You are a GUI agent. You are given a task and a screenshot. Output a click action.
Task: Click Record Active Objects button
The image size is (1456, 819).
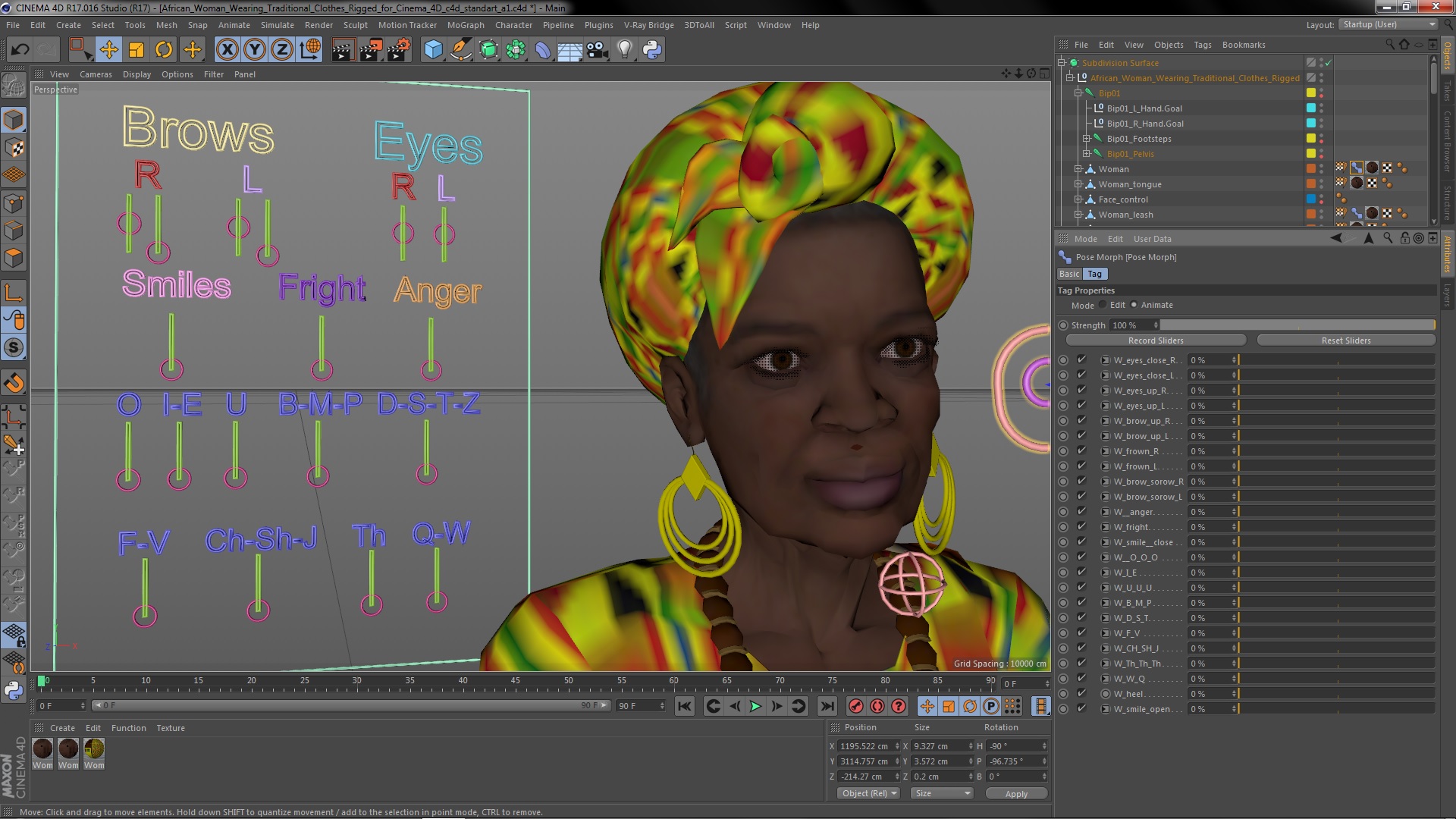click(x=856, y=706)
